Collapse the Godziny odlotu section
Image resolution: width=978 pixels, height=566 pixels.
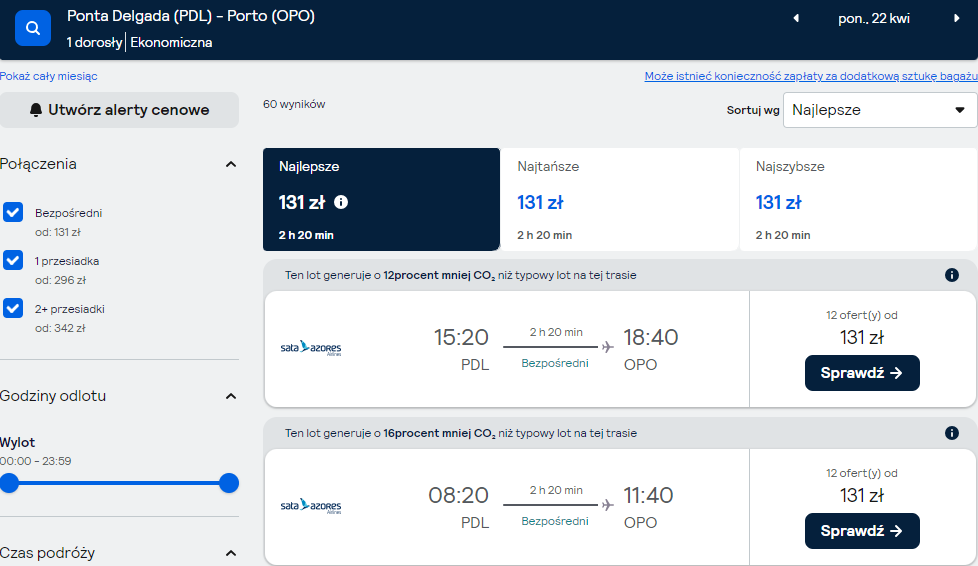[x=231, y=396]
